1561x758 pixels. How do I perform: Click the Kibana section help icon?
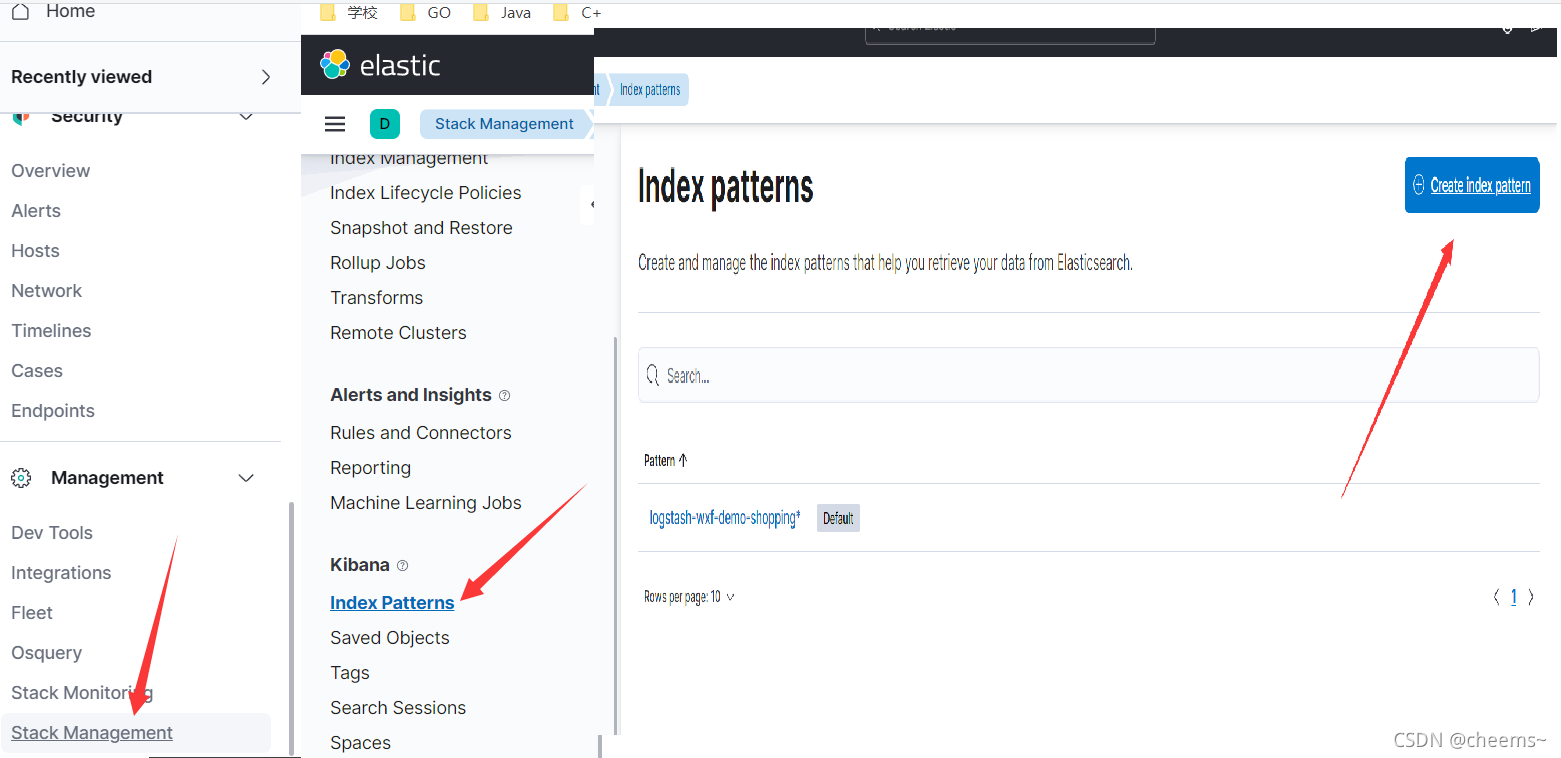click(x=402, y=566)
